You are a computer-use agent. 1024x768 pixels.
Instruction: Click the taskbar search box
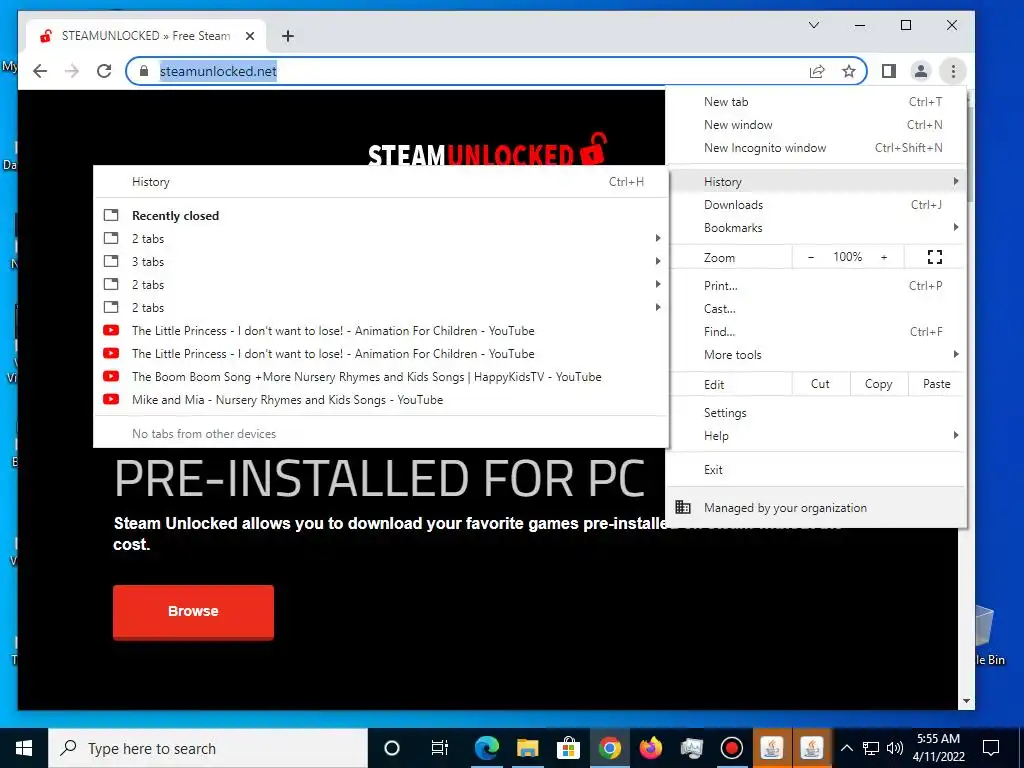208,748
